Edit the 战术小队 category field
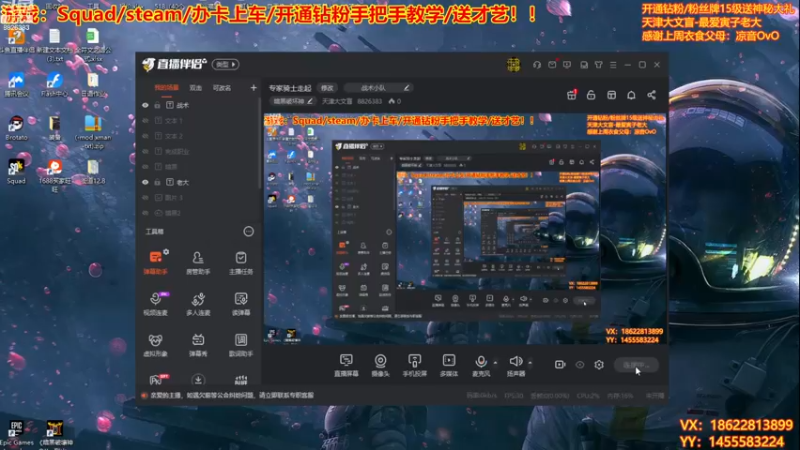This screenshot has height=450, width=800. (x=379, y=88)
